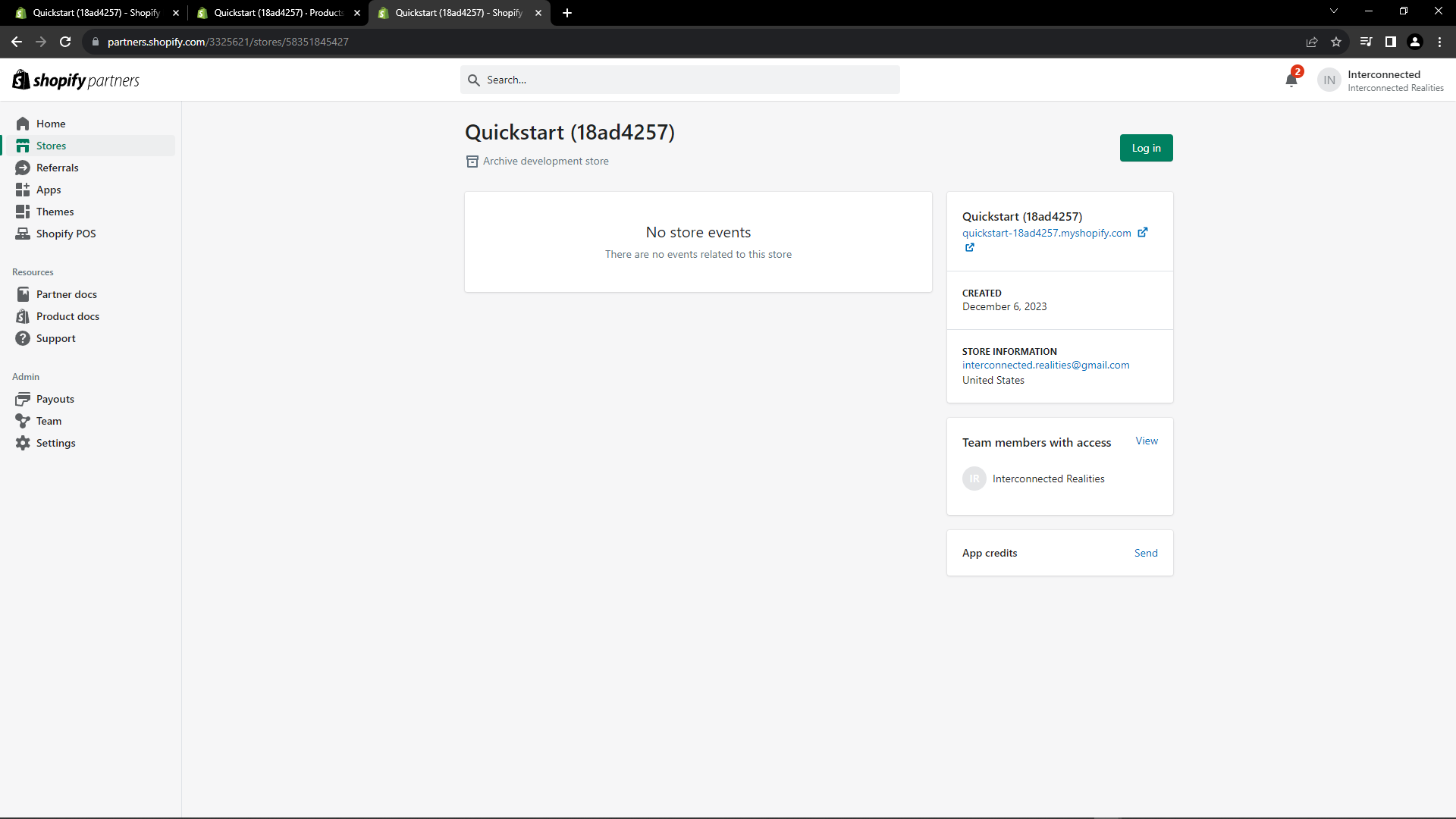The height and width of the screenshot is (819, 1456).
Task: Click the Payouts icon under Admin
Action: tap(23, 399)
